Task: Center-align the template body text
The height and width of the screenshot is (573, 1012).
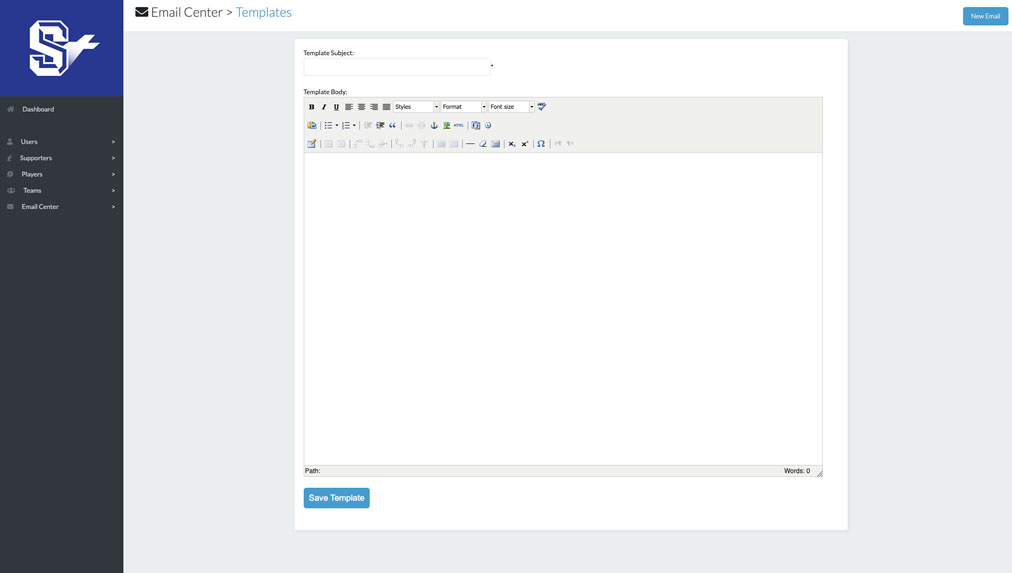Action: (x=361, y=107)
